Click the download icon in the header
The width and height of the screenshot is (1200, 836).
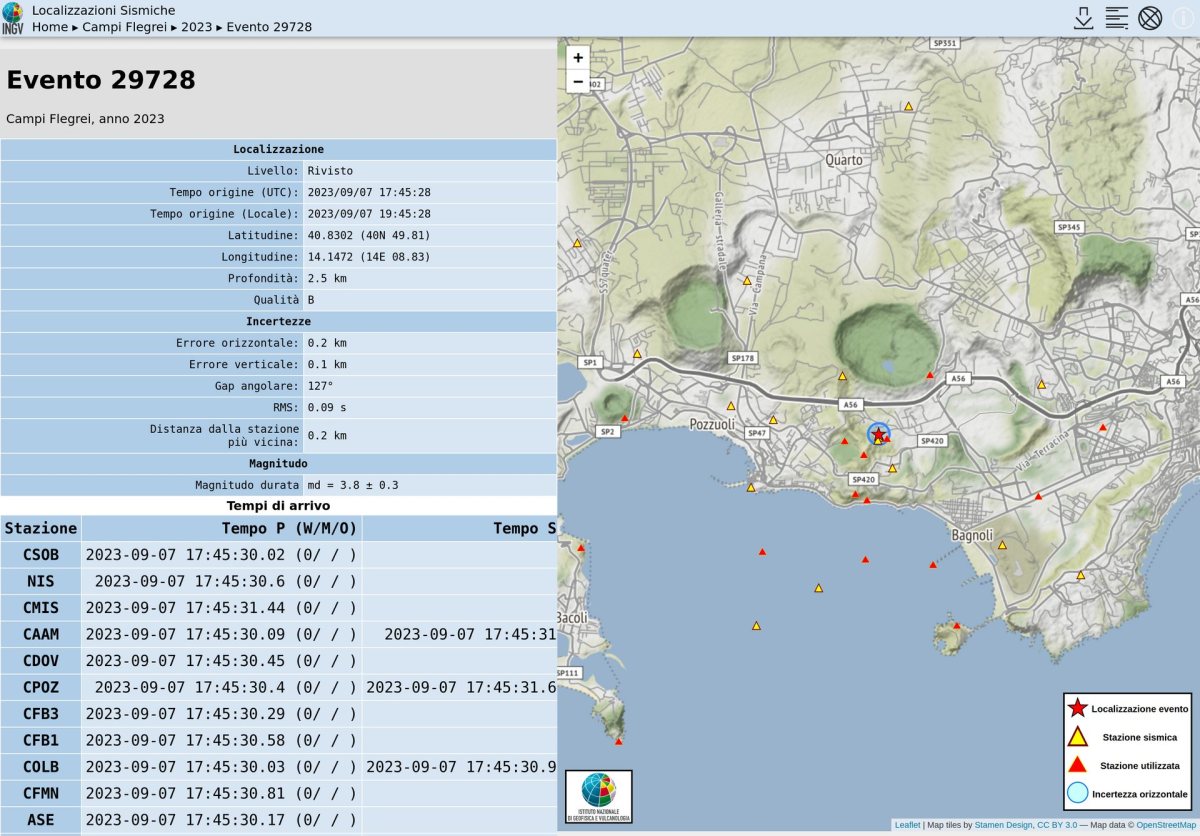[x=1083, y=18]
